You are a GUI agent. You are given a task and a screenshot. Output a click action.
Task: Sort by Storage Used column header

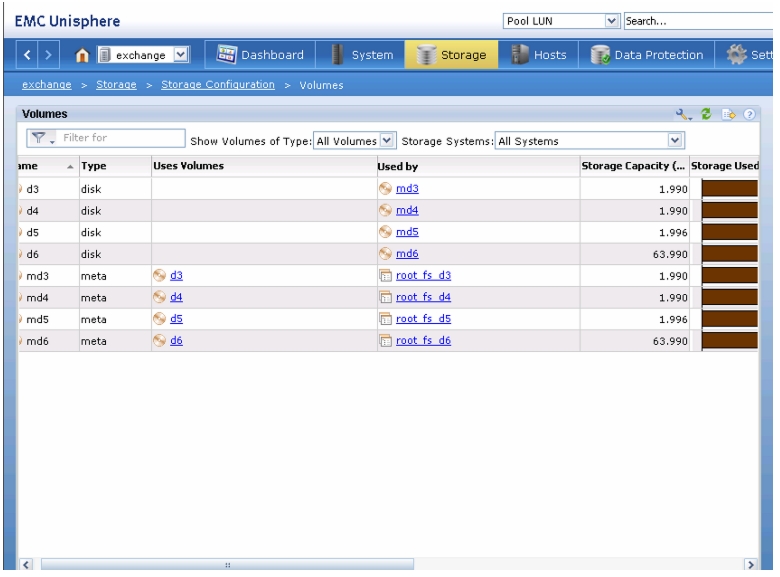724,166
